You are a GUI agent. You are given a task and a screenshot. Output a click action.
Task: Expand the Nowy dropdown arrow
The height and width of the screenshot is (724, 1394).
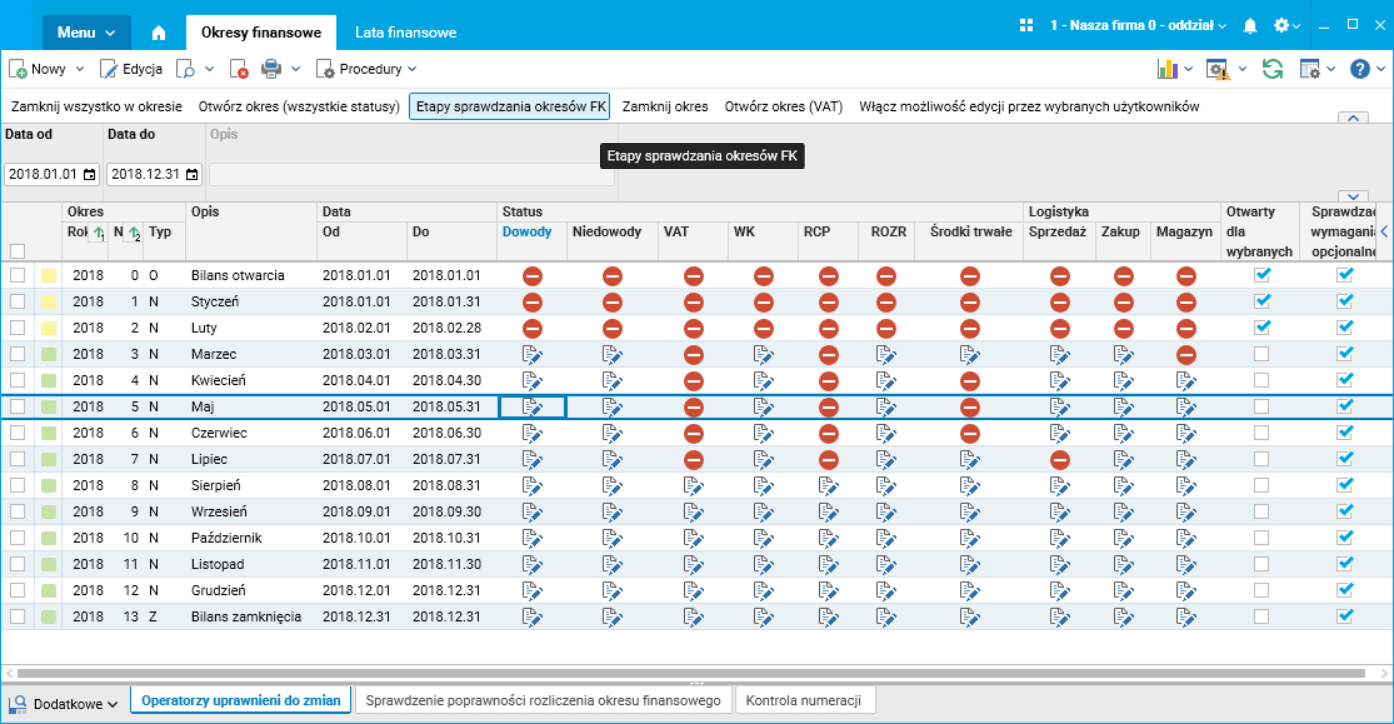pyautogui.click(x=81, y=69)
